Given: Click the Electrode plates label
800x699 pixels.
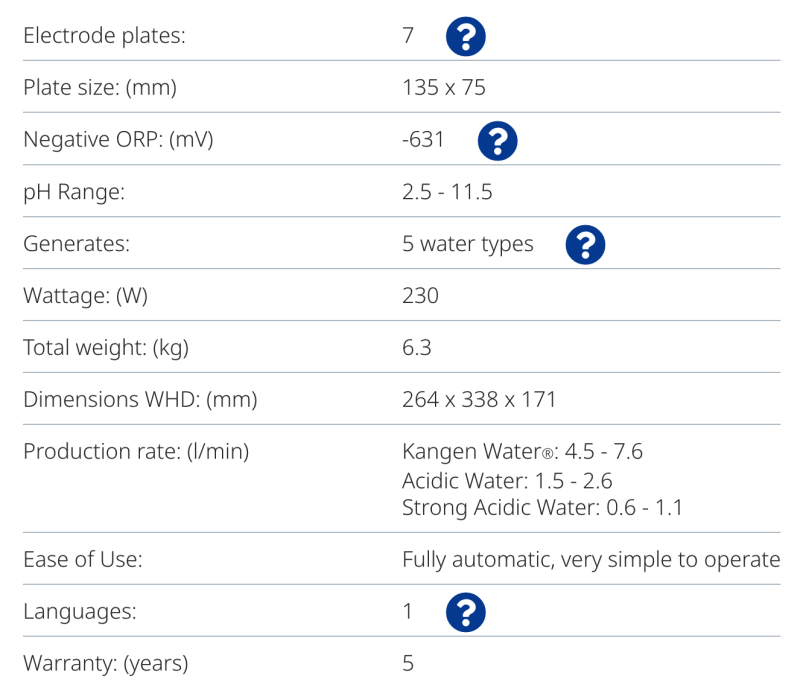Looking at the screenshot, I should point(105,36).
